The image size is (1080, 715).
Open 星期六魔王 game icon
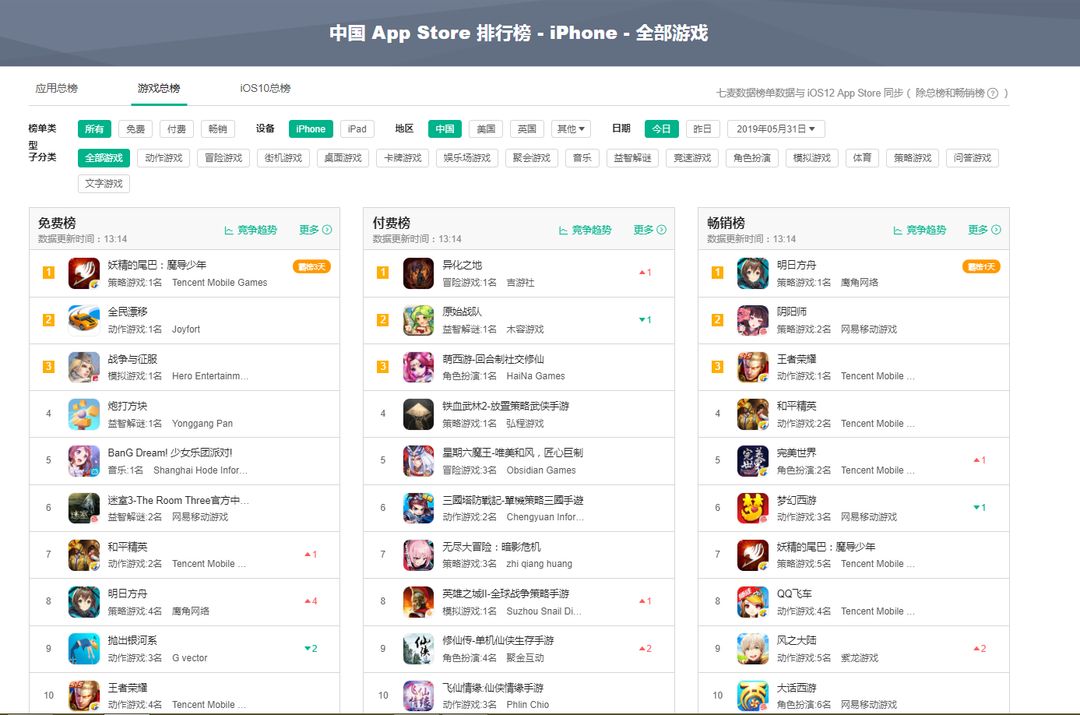pos(418,461)
